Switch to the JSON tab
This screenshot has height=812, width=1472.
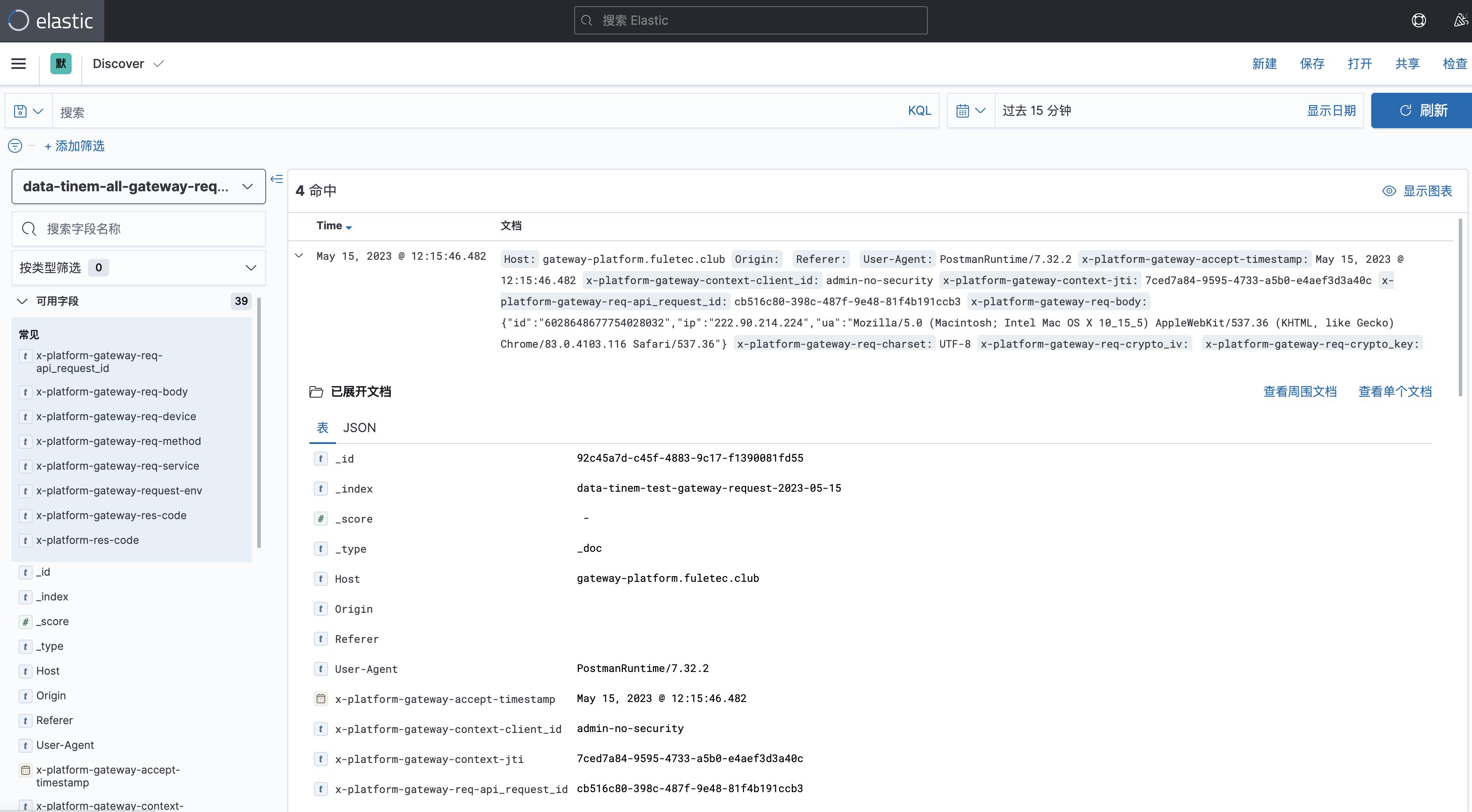pyautogui.click(x=359, y=427)
